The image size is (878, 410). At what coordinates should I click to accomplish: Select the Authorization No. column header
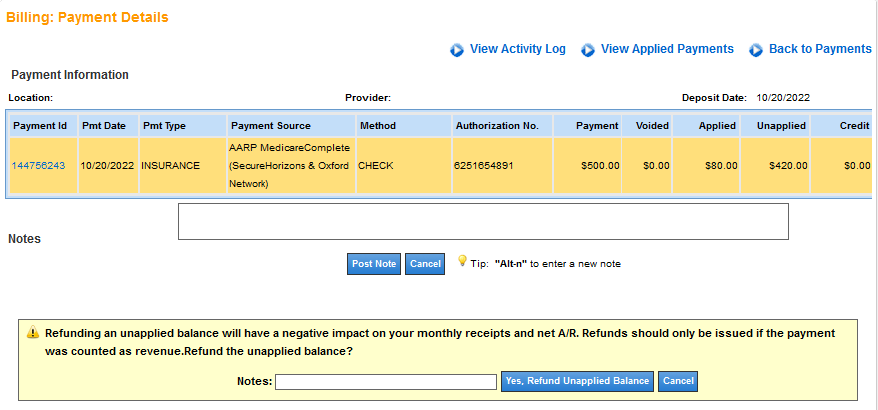[497, 126]
